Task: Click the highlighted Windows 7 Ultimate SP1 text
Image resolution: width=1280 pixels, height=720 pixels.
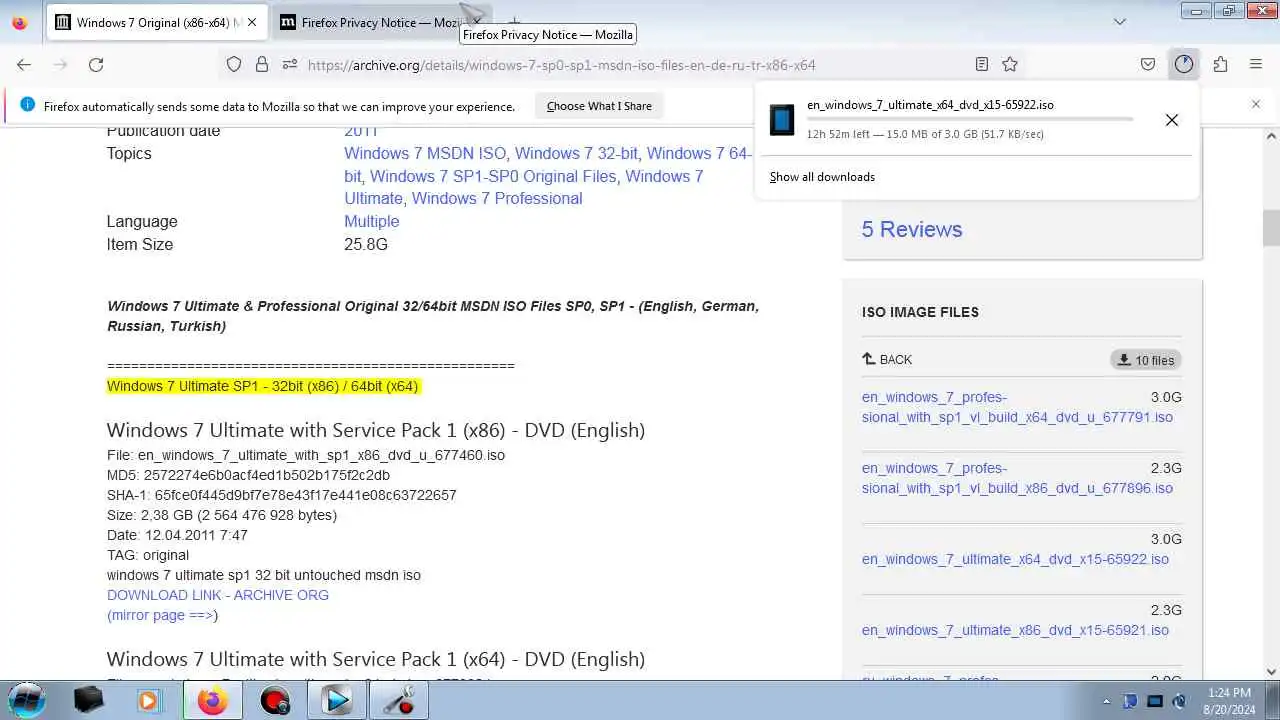Action: tap(262, 386)
